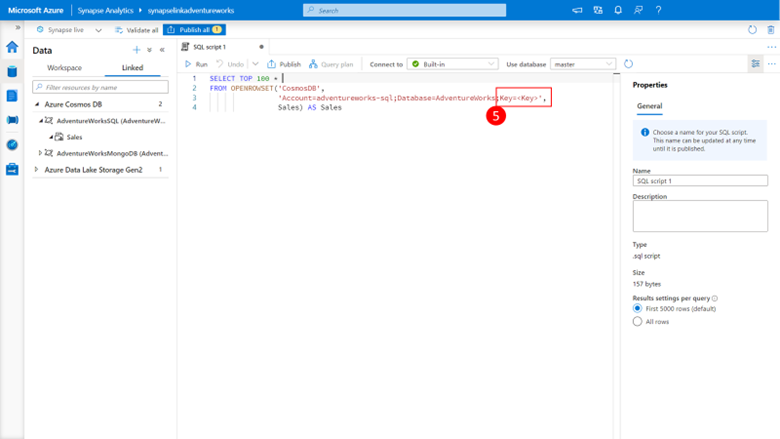Edit the script Name field

pyautogui.click(x=700, y=180)
